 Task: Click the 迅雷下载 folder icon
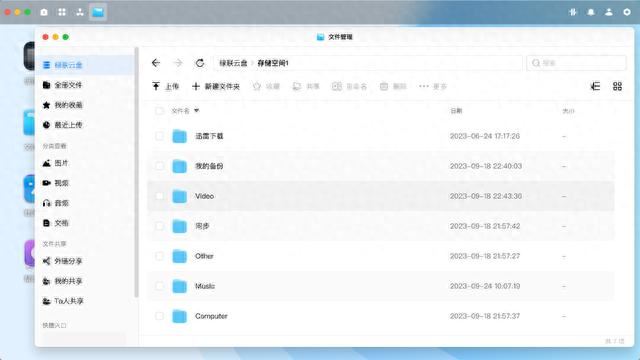pos(179,136)
